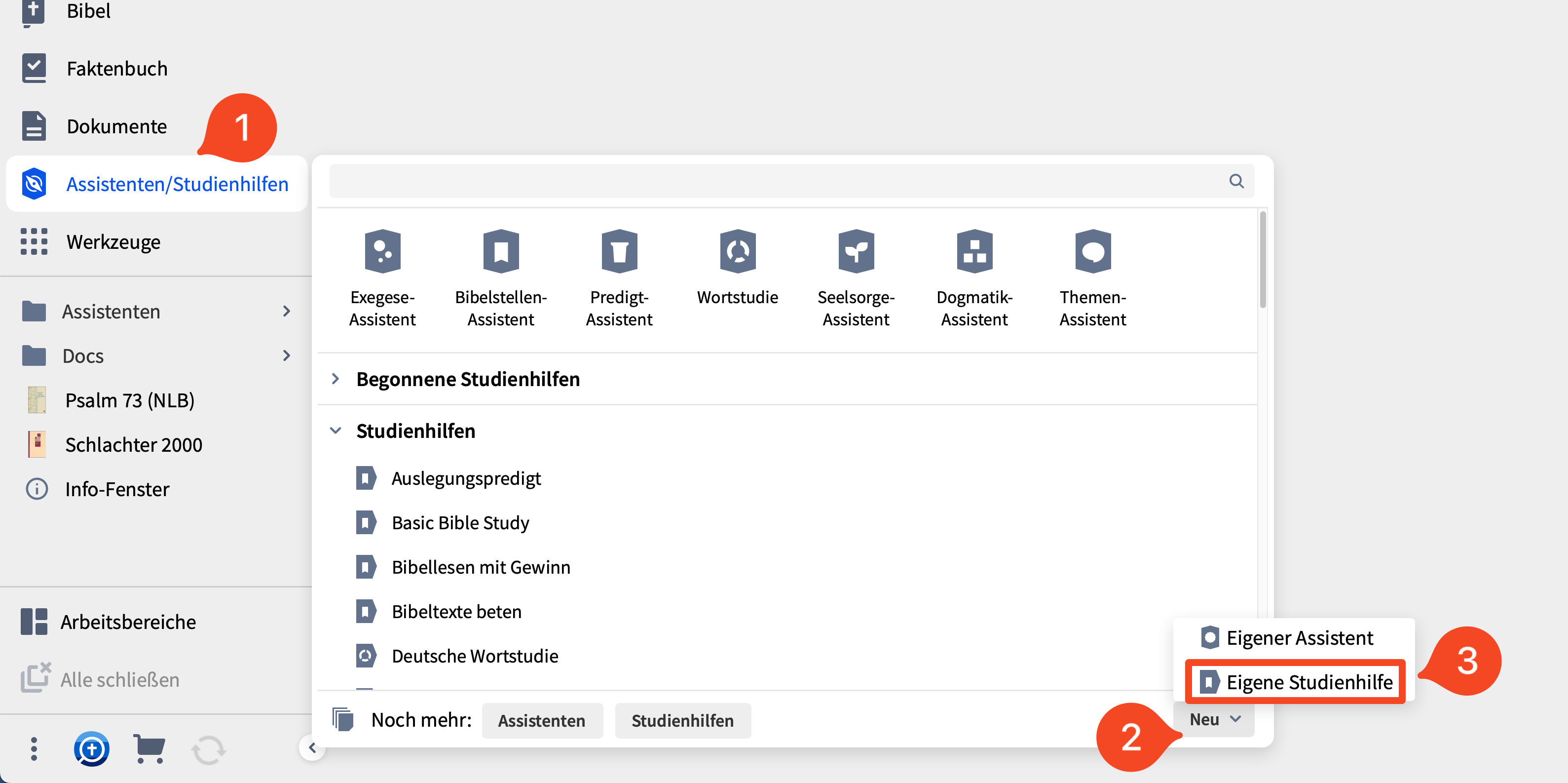Open the Neu dropdown
Image resolution: width=1568 pixels, height=783 pixels.
tap(1214, 719)
